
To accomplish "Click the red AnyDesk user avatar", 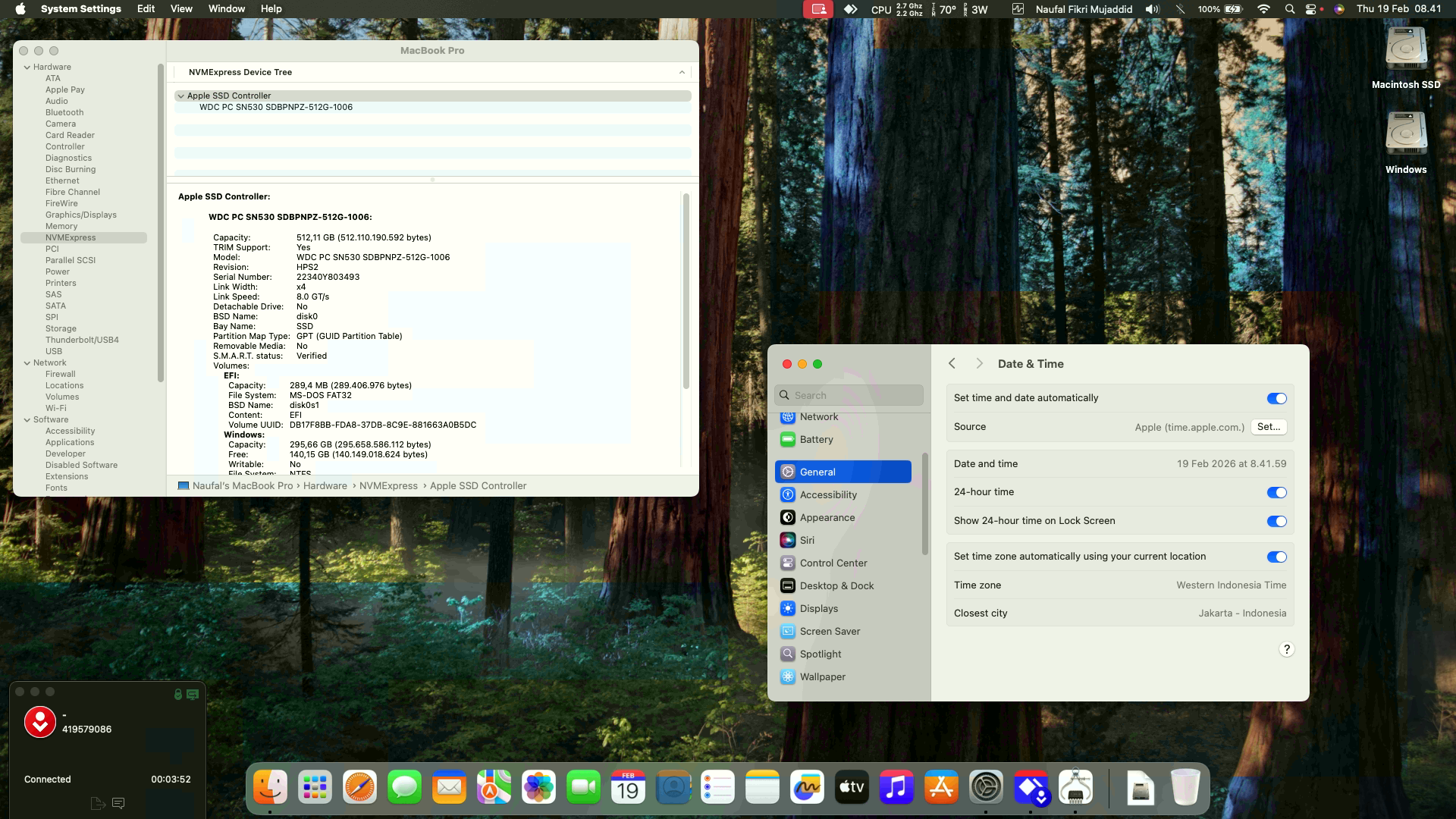I will click(40, 722).
